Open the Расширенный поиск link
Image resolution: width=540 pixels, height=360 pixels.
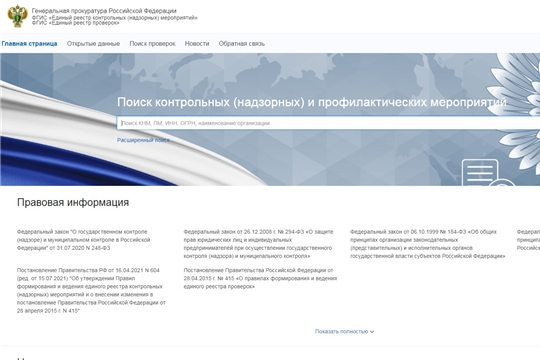[x=143, y=140]
